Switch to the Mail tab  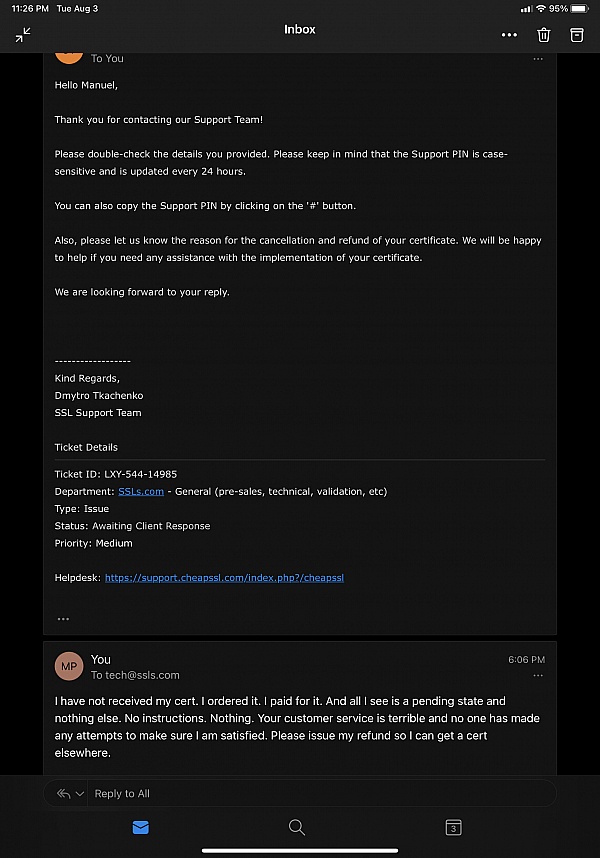141,827
